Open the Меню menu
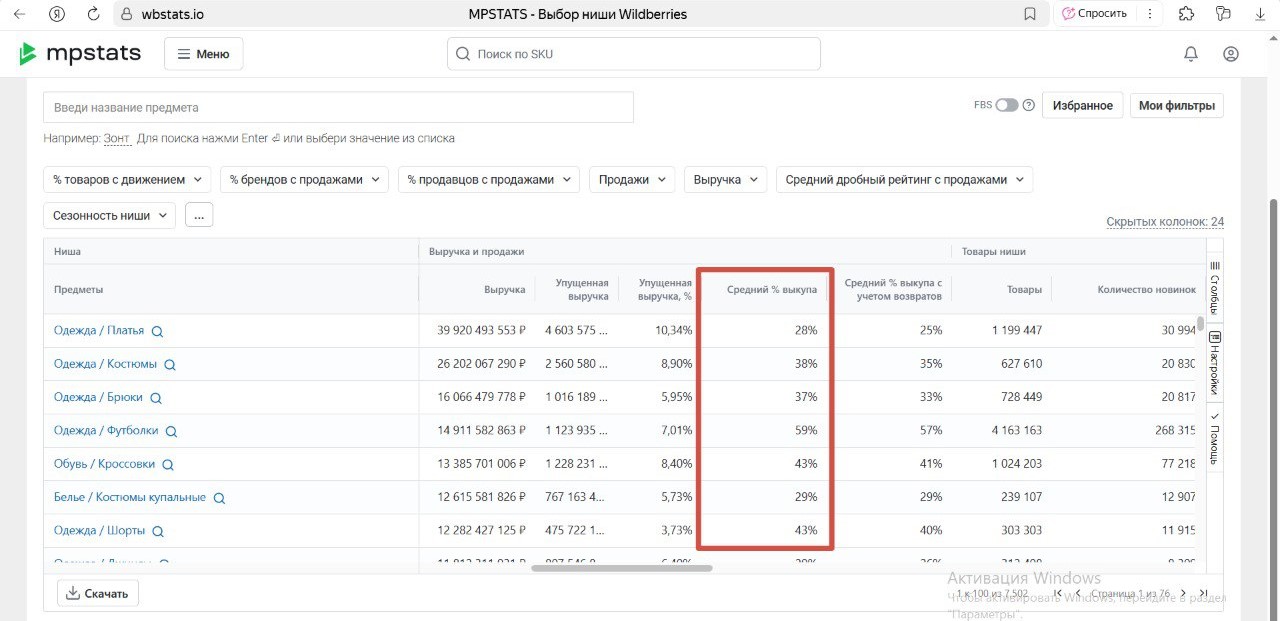 click(x=203, y=53)
